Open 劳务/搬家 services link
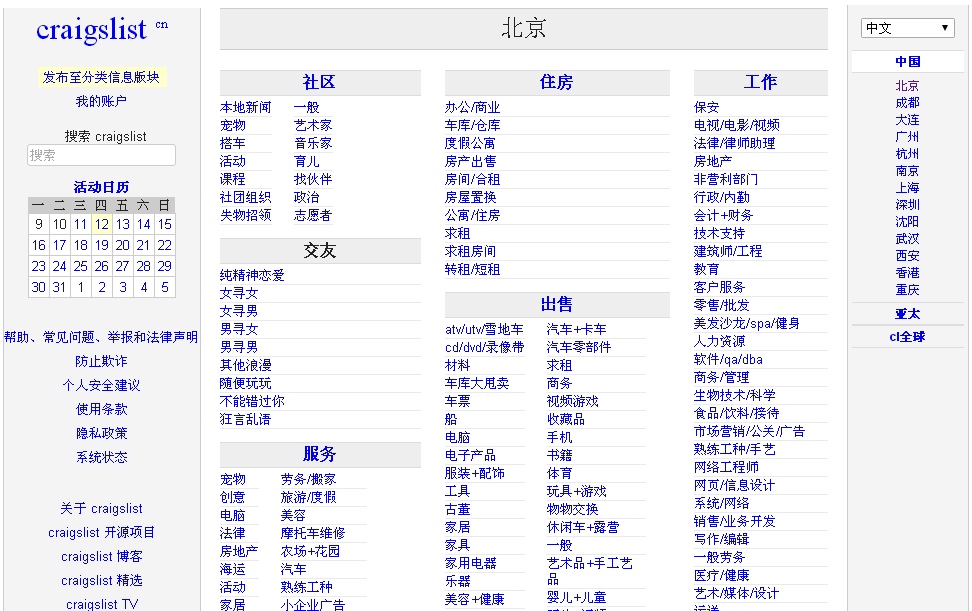This screenshot has height=611, width=972. pos(309,480)
